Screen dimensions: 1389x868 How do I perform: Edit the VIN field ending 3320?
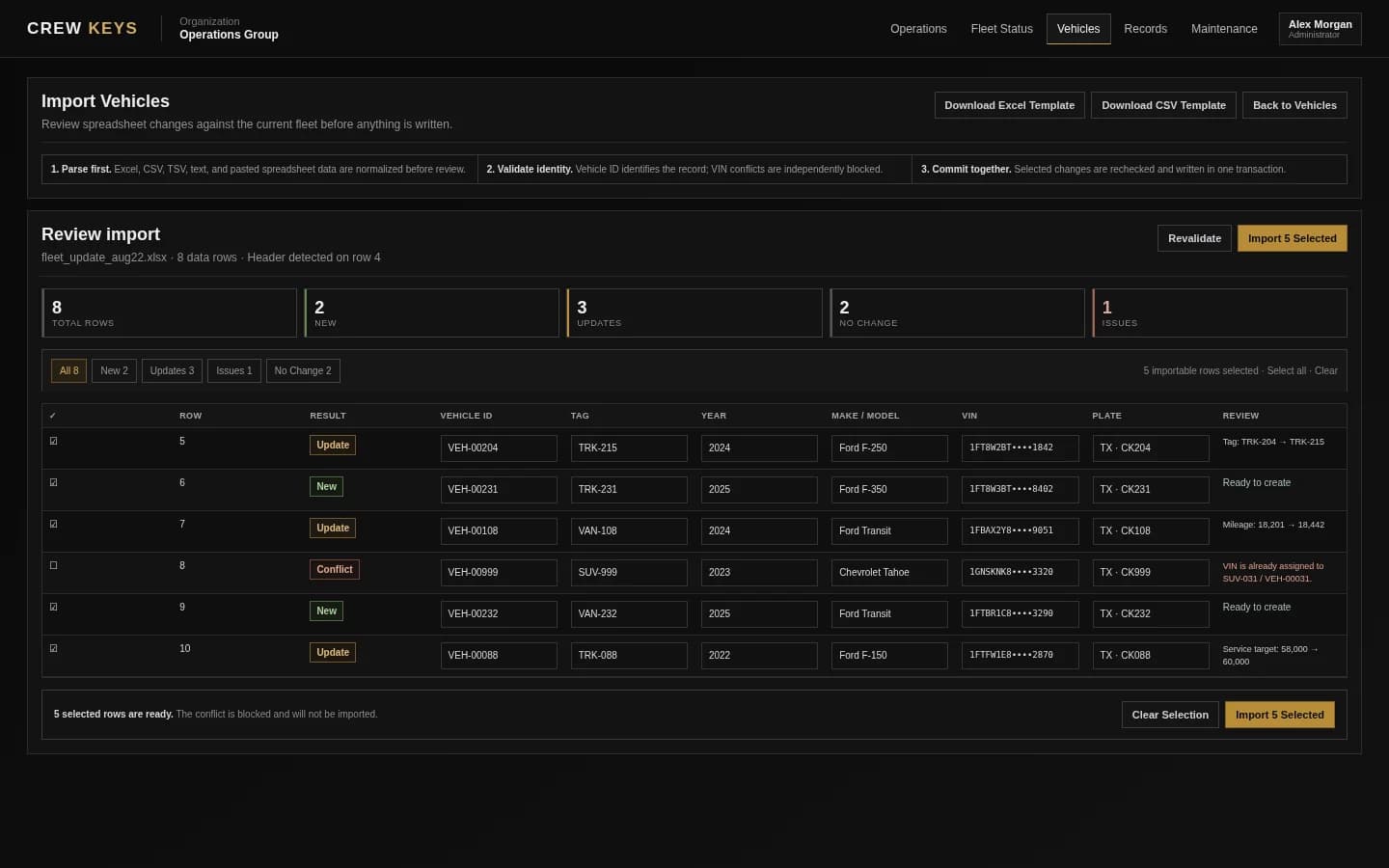pyautogui.click(x=1020, y=573)
